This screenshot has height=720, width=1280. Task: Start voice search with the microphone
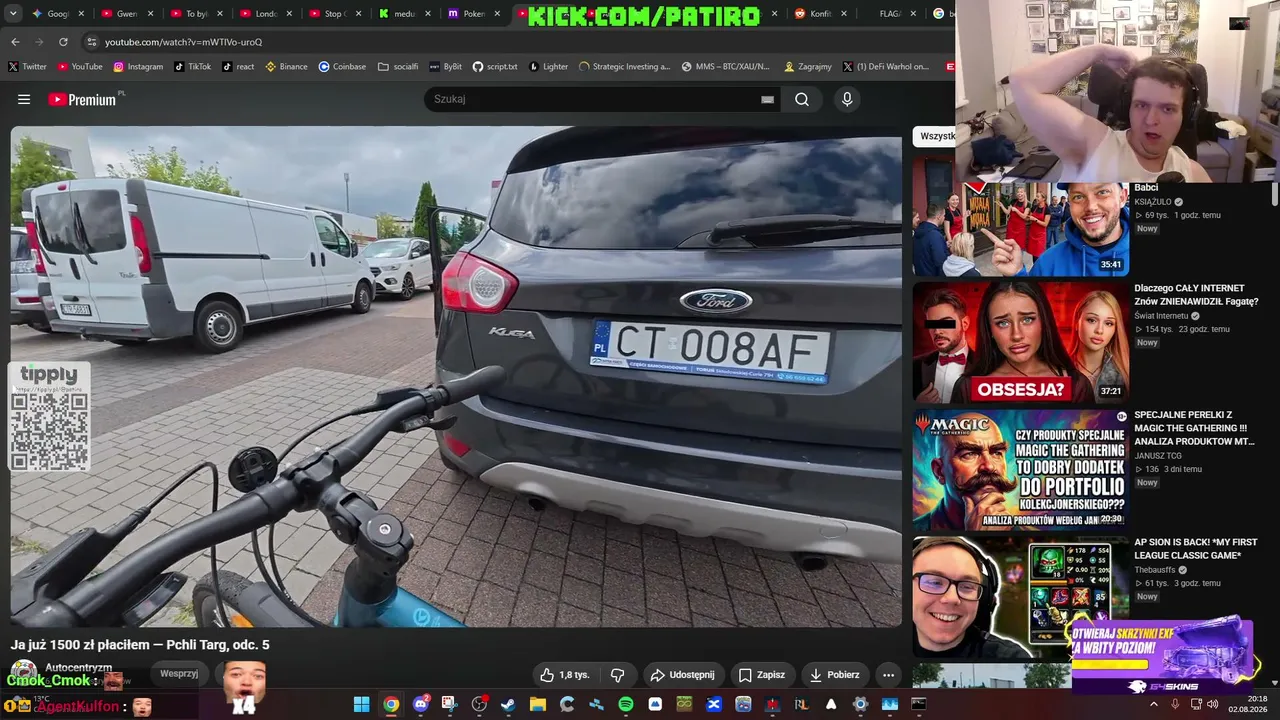point(847,99)
